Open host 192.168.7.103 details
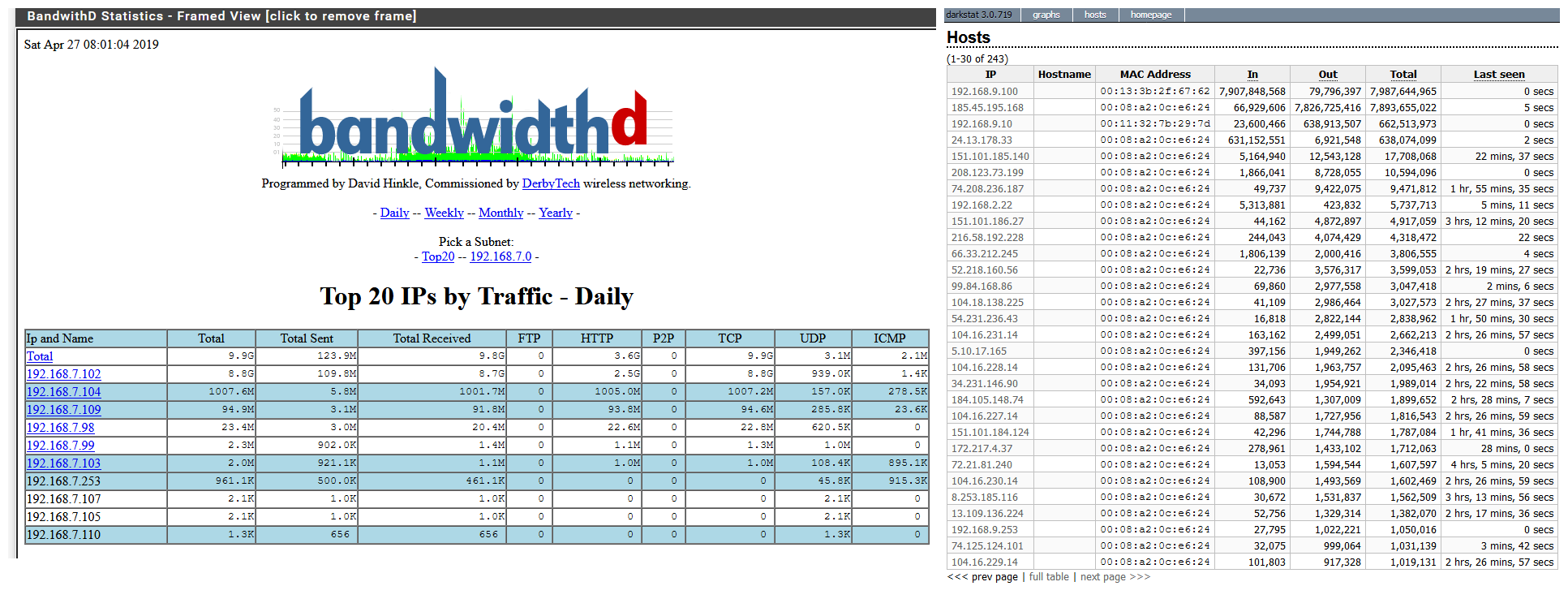The width and height of the screenshot is (1568, 599). pyautogui.click(x=64, y=463)
